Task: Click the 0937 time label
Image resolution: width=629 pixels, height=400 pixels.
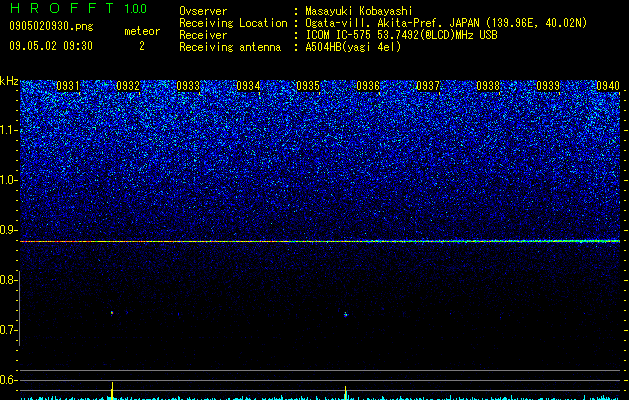Action: [428, 86]
